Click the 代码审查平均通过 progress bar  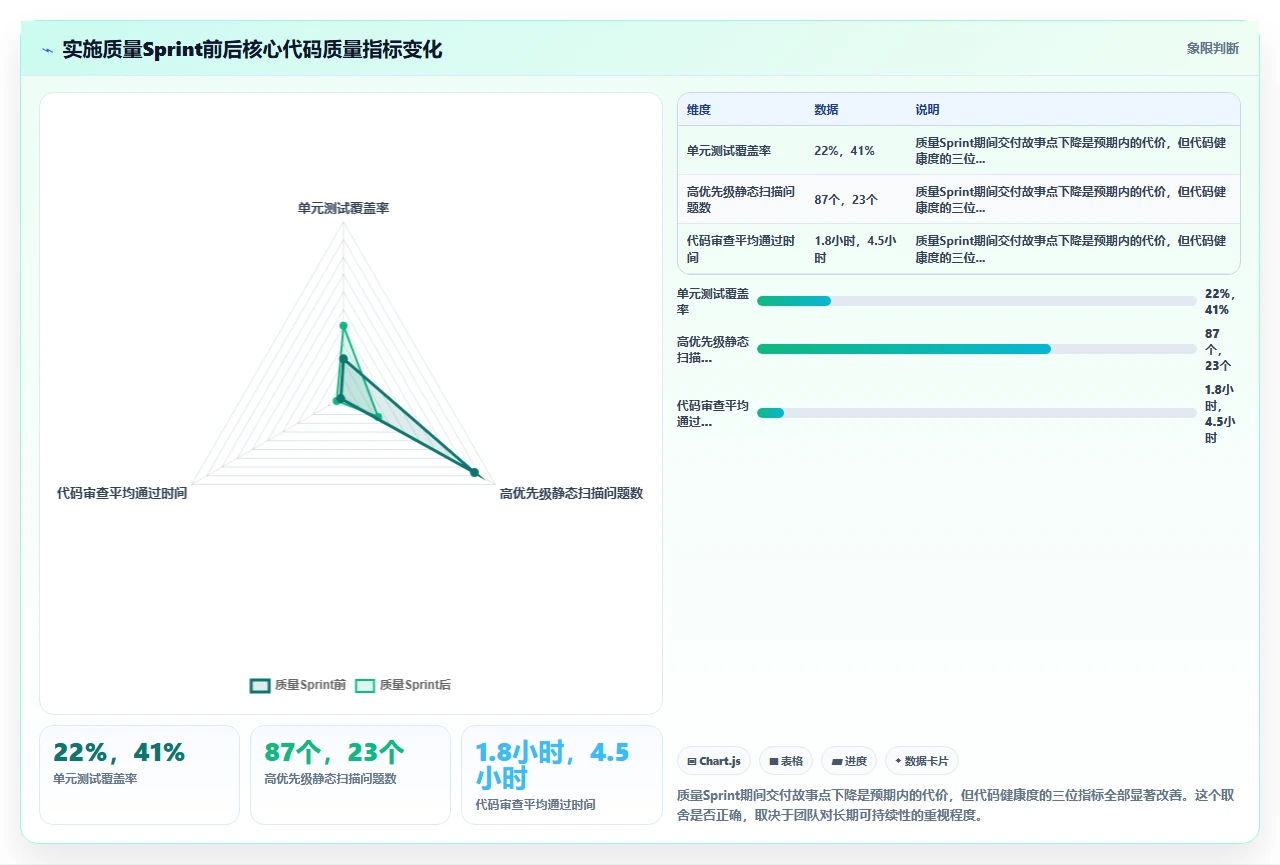[x=977, y=413]
